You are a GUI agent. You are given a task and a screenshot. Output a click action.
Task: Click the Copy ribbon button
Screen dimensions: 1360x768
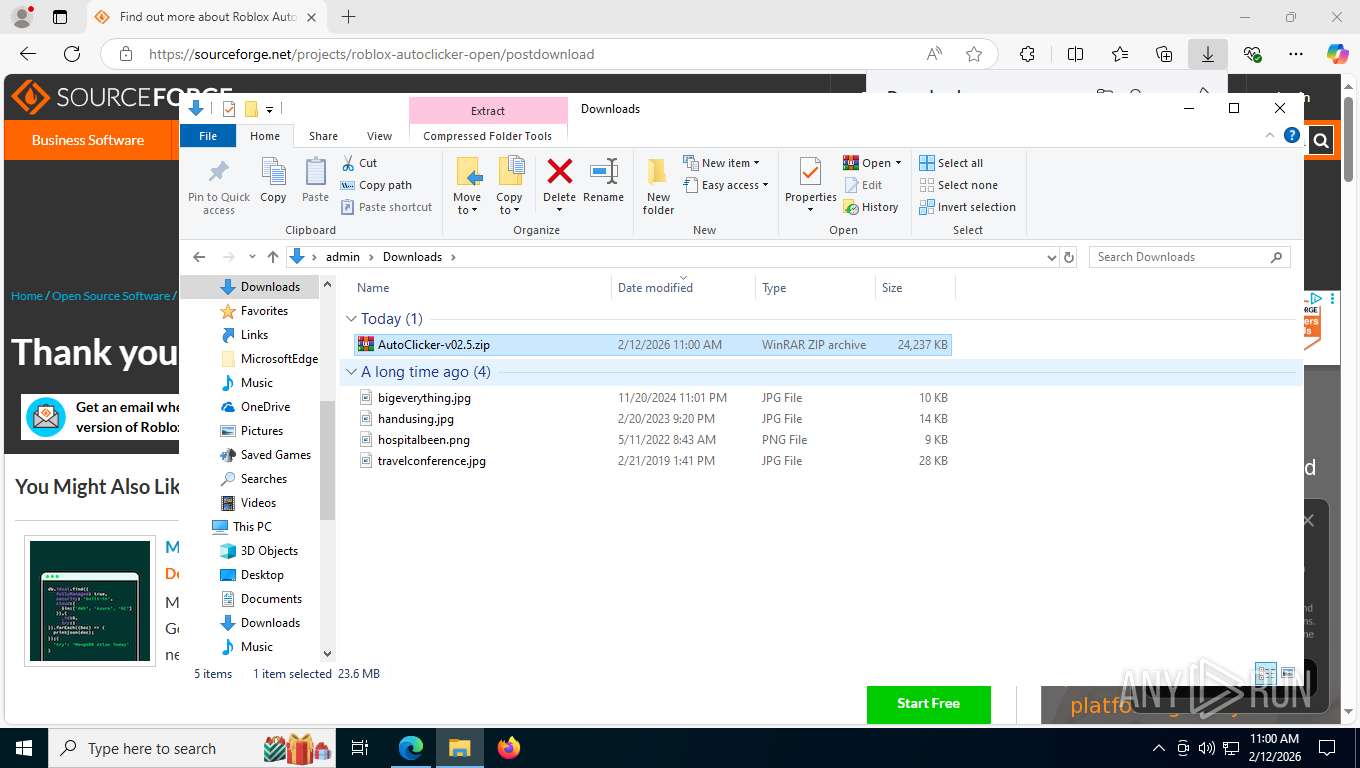[273, 181]
